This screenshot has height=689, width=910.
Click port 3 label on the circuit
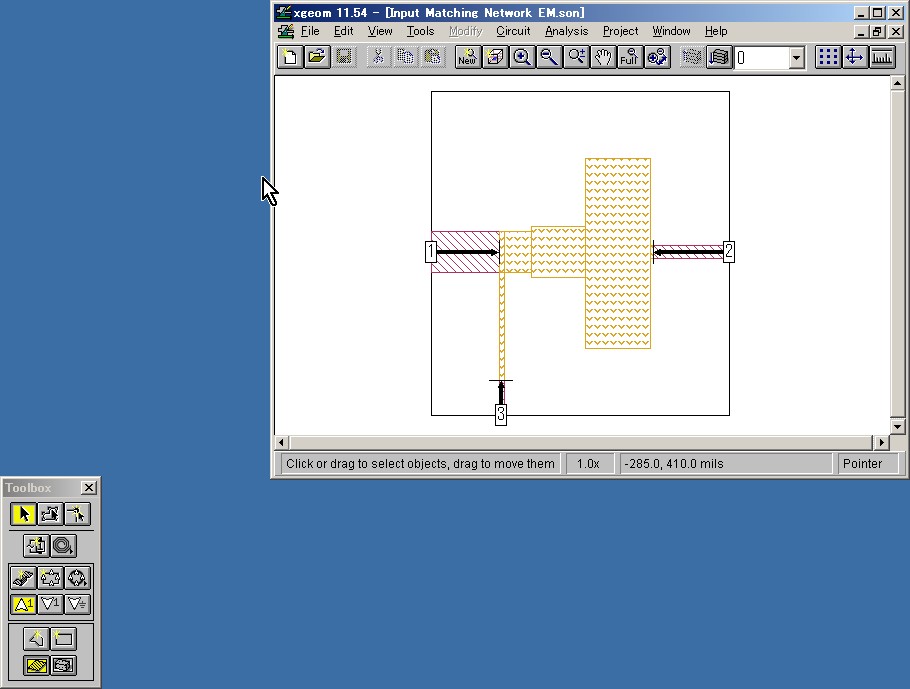point(501,414)
